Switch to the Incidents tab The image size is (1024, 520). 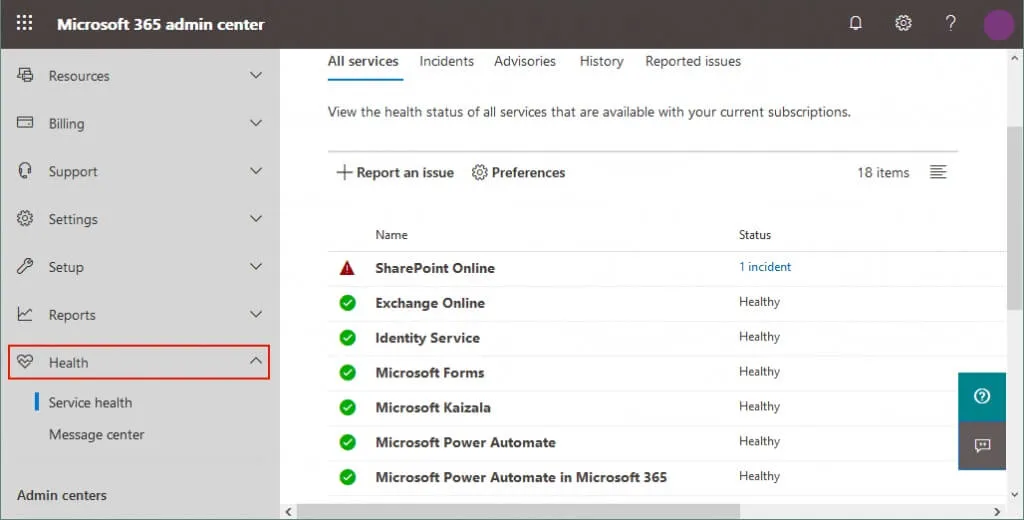(446, 61)
